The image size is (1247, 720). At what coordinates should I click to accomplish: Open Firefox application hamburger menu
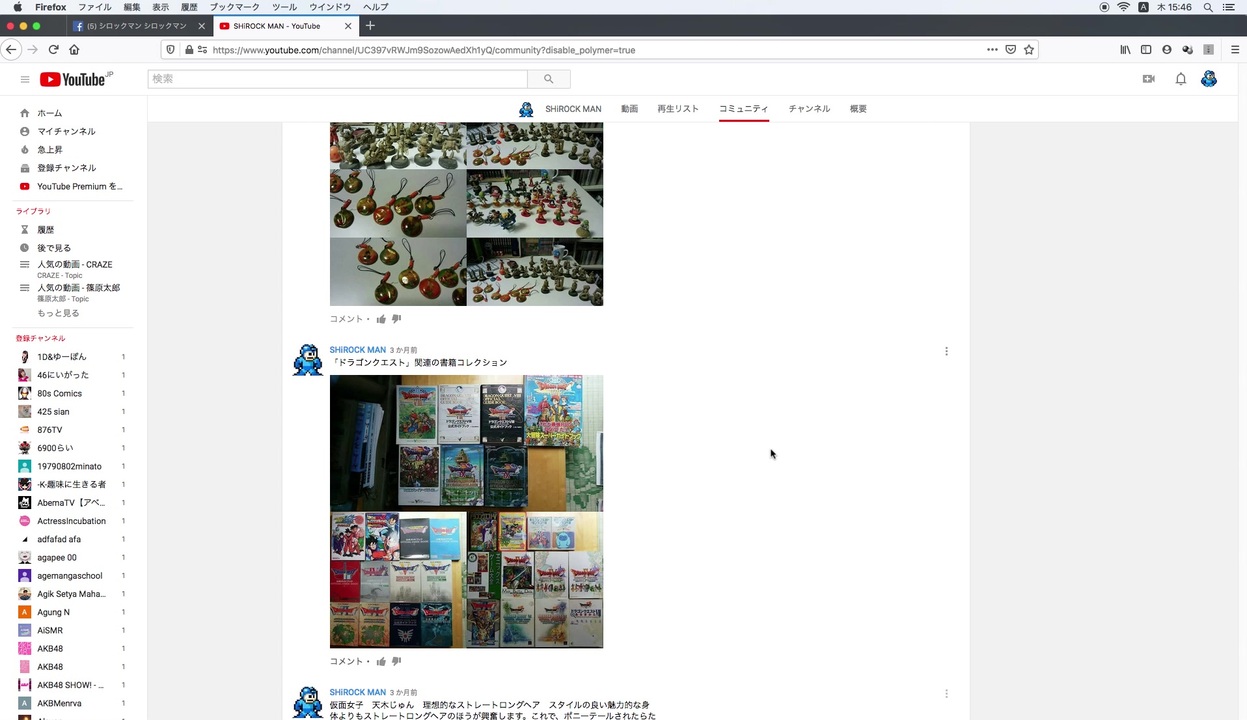[1235, 49]
